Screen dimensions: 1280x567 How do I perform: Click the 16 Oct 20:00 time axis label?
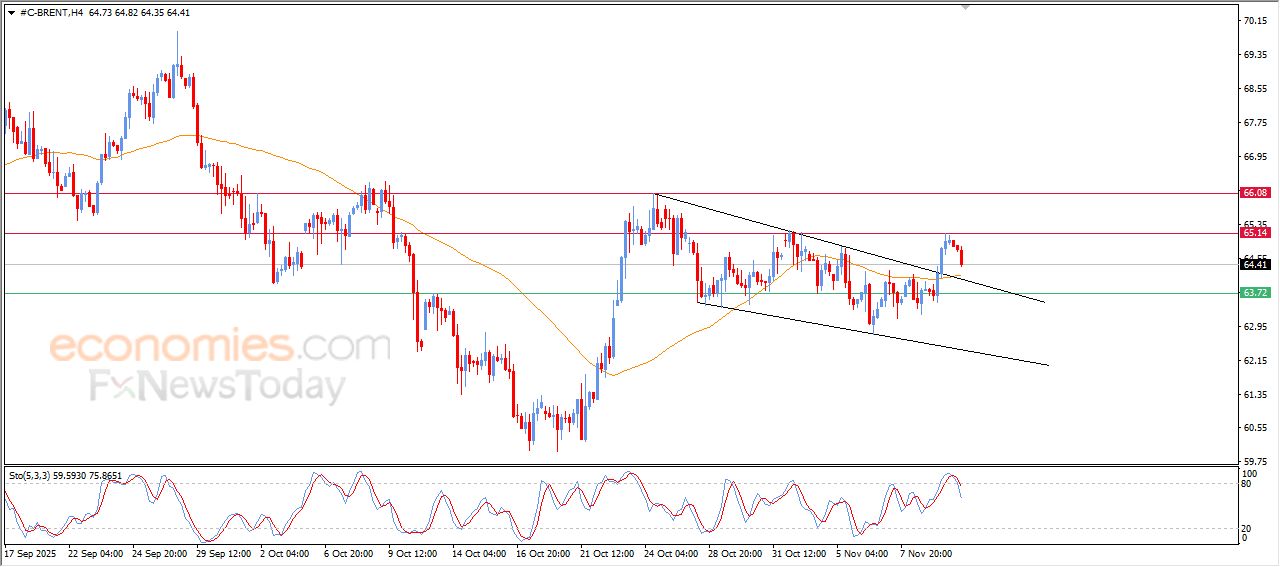pos(543,552)
